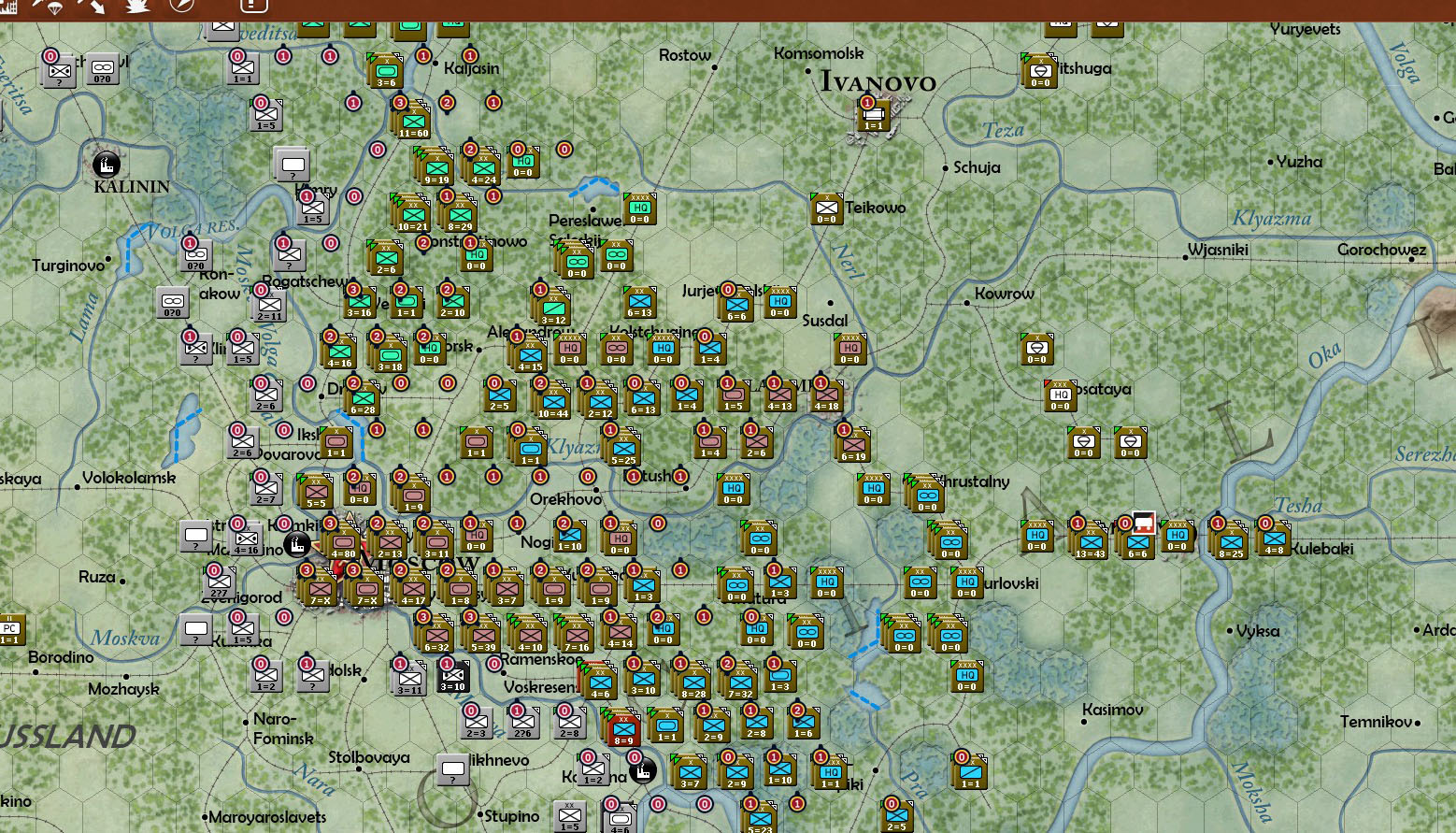Image resolution: width=1456 pixels, height=833 pixels.
Task: Click the Temnikov town label
Action: pos(1376,722)
